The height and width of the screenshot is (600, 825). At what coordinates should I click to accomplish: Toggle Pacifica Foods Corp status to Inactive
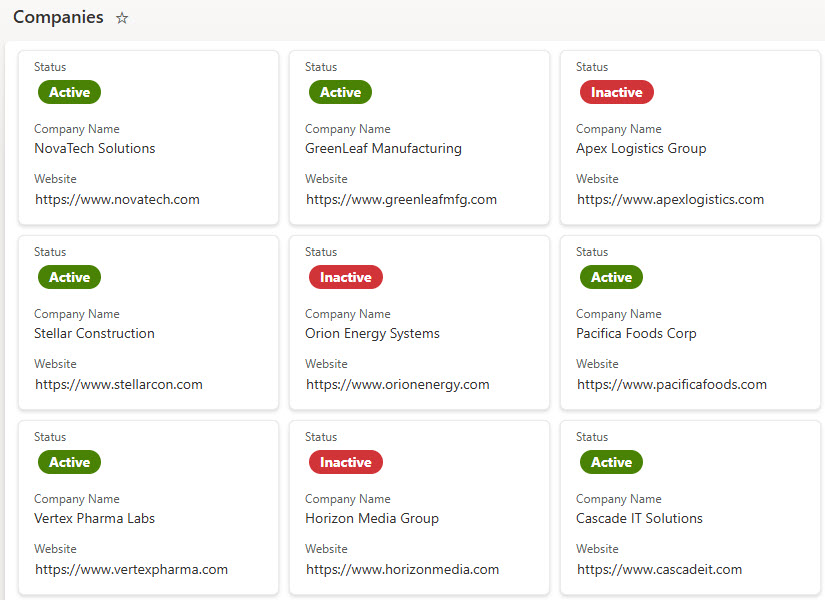pyautogui.click(x=611, y=277)
